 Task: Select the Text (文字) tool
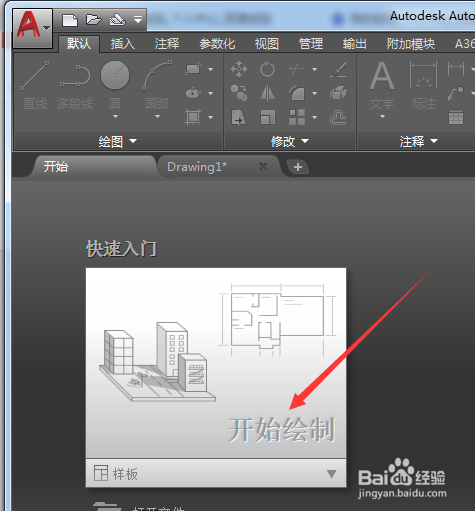click(382, 85)
